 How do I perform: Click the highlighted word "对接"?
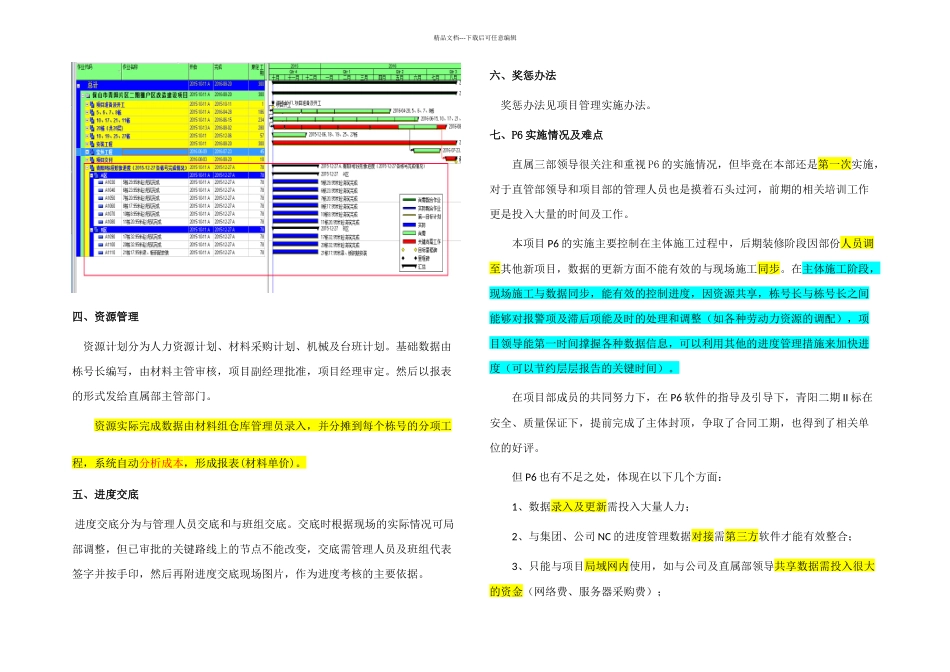pyautogui.click(x=703, y=536)
